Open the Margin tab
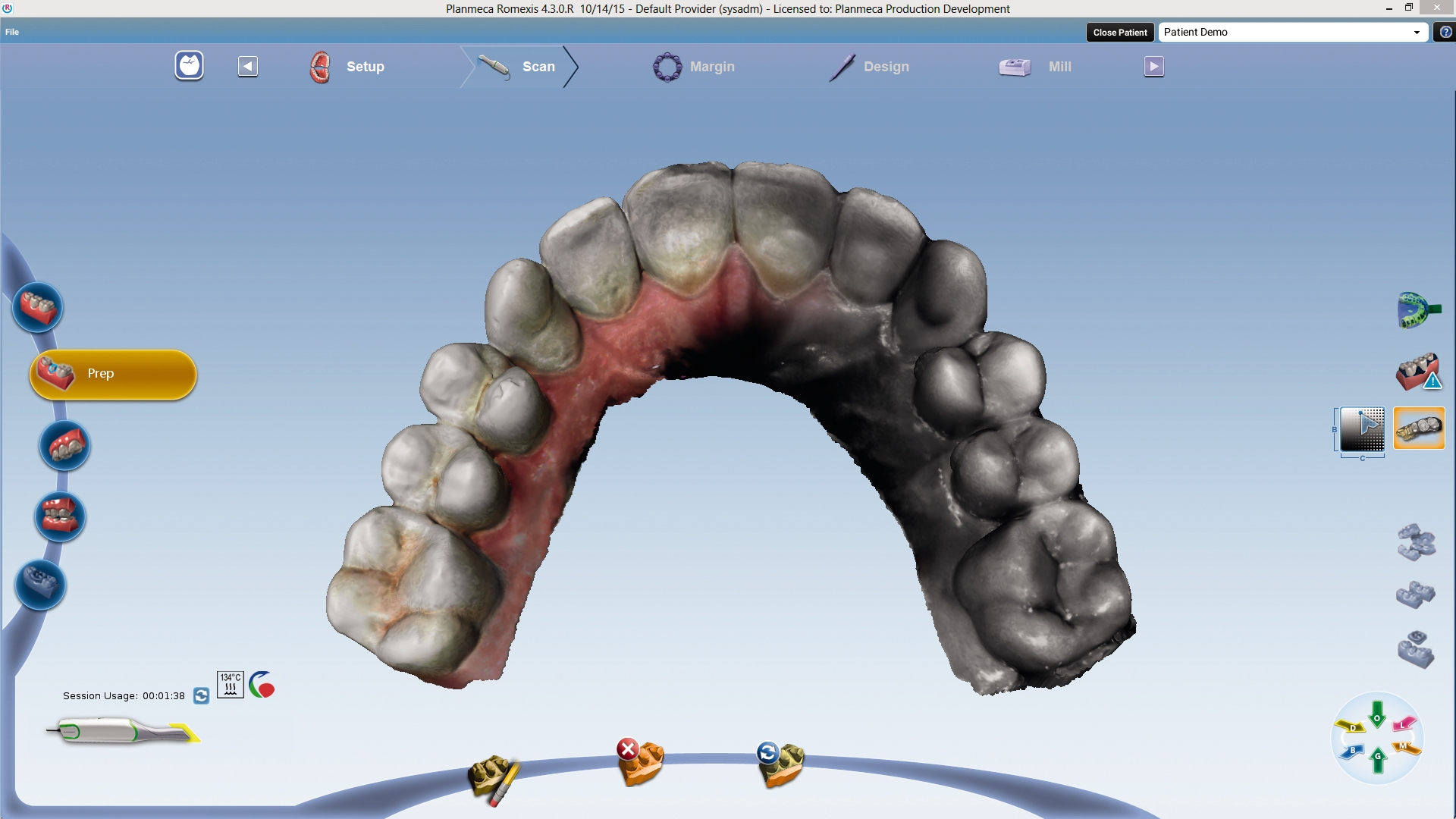This screenshot has height=819, width=1456. point(694,67)
